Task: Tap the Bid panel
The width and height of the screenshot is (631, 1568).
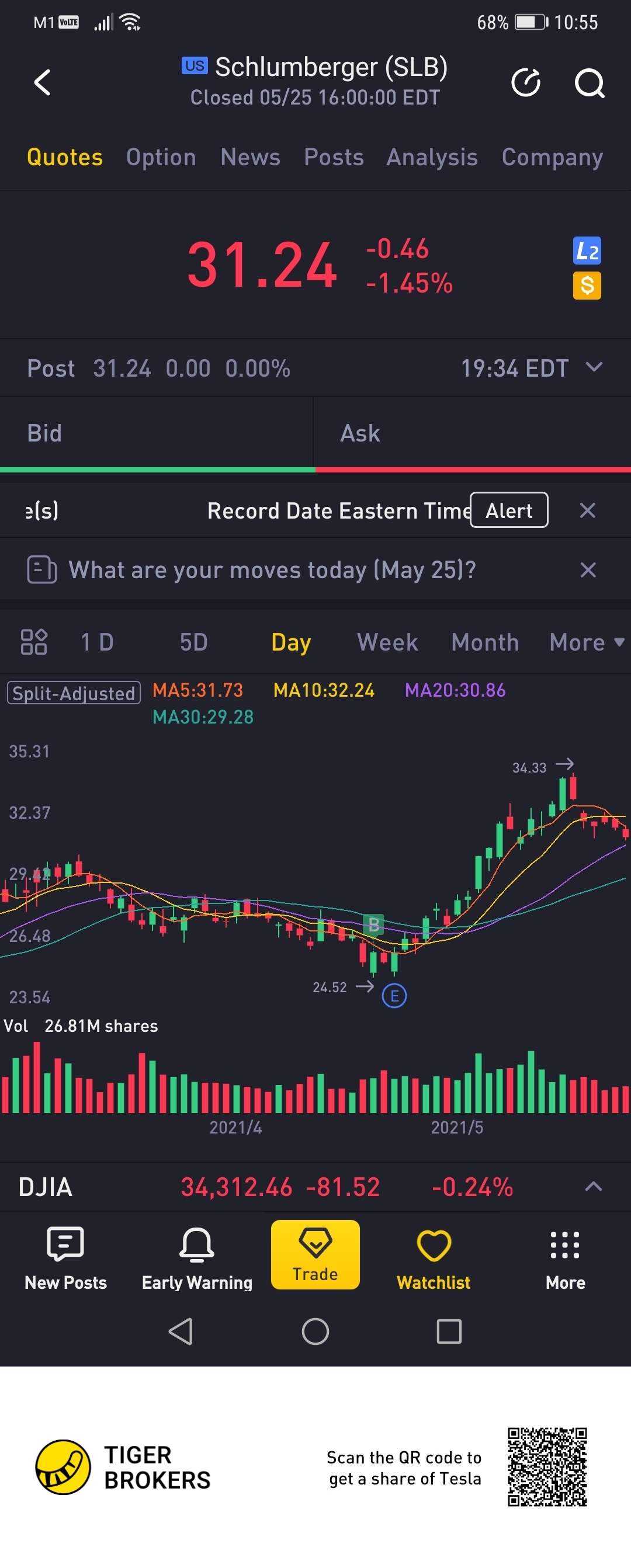Action: click(x=157, y=433)
